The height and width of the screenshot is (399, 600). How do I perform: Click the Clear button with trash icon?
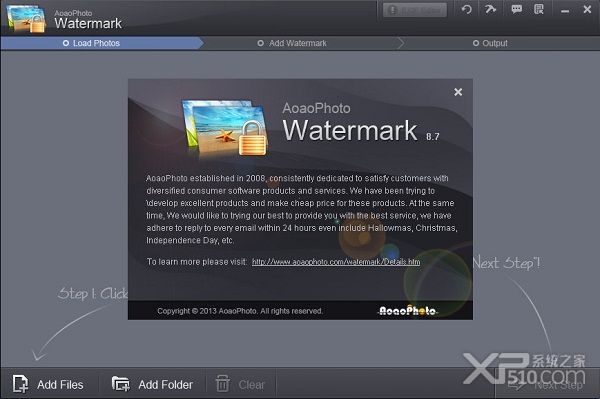(x=240, y=384)
